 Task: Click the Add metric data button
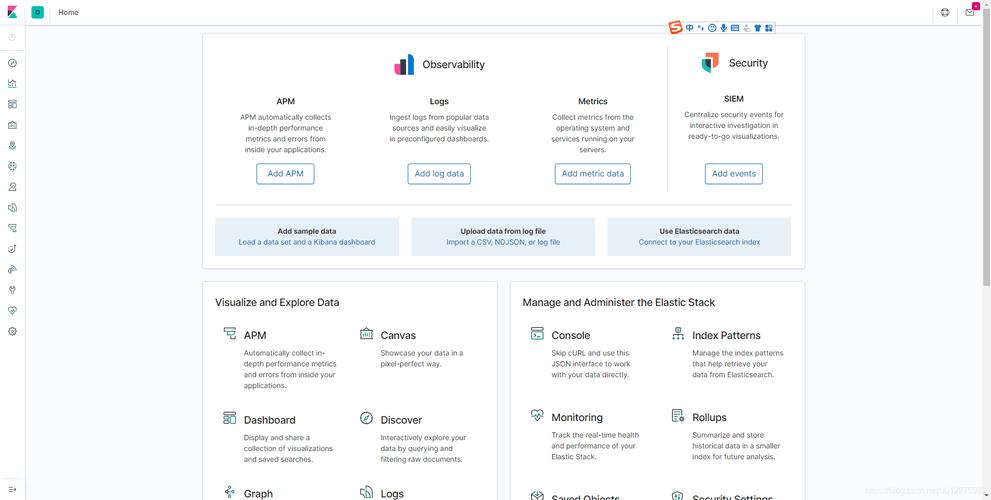[593, 174]
